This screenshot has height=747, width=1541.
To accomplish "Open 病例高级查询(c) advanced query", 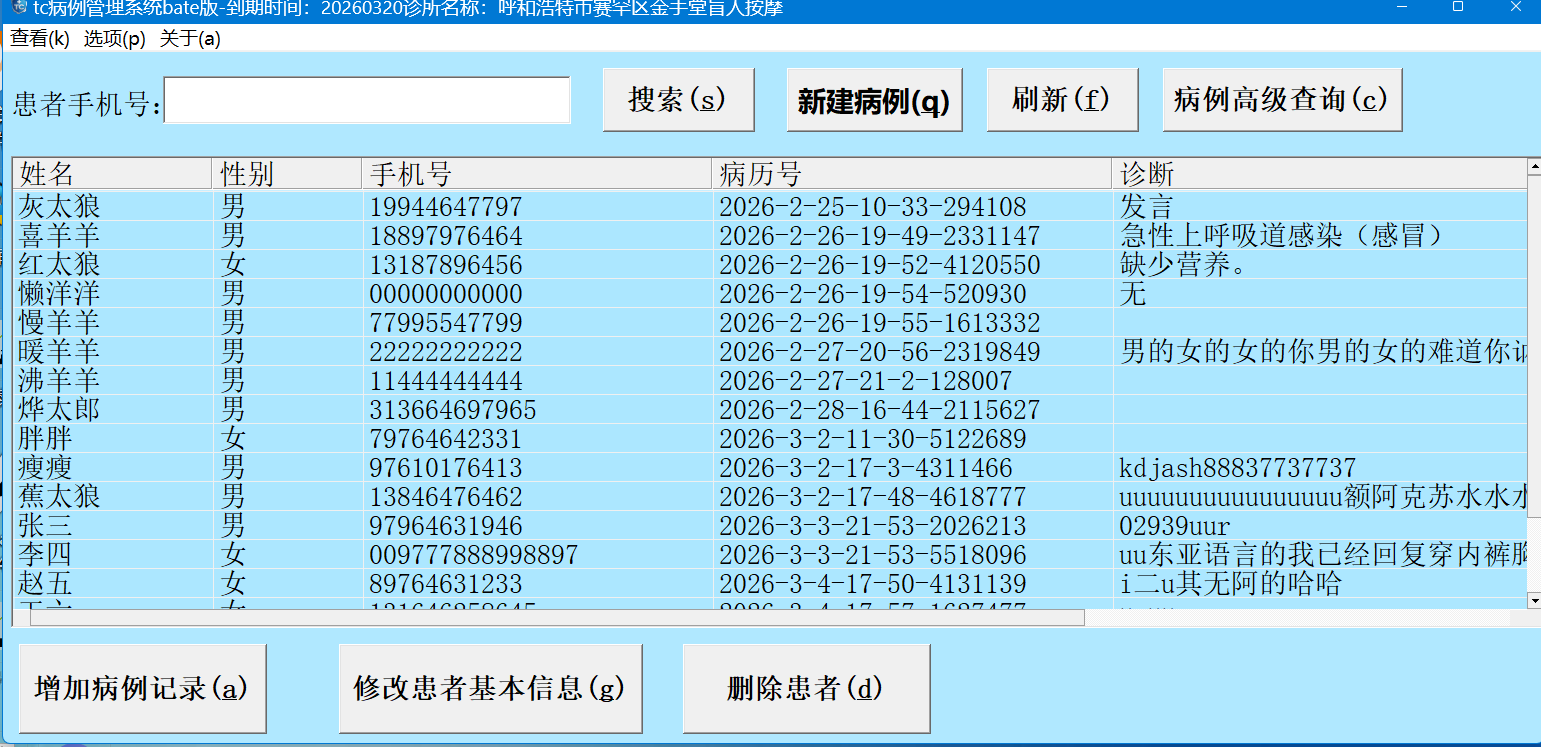I will 1282,99.
